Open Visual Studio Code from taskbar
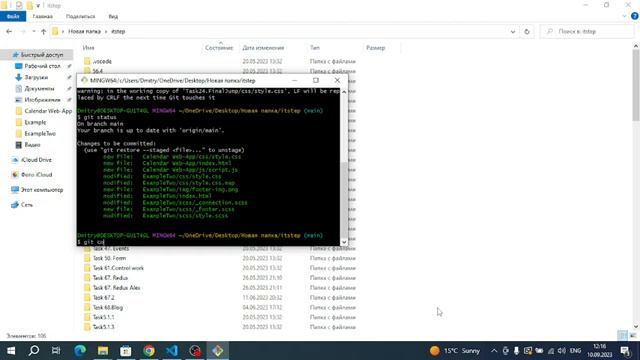Image resolution: width=640 pixels, height=360 pixels. (172, 351)
